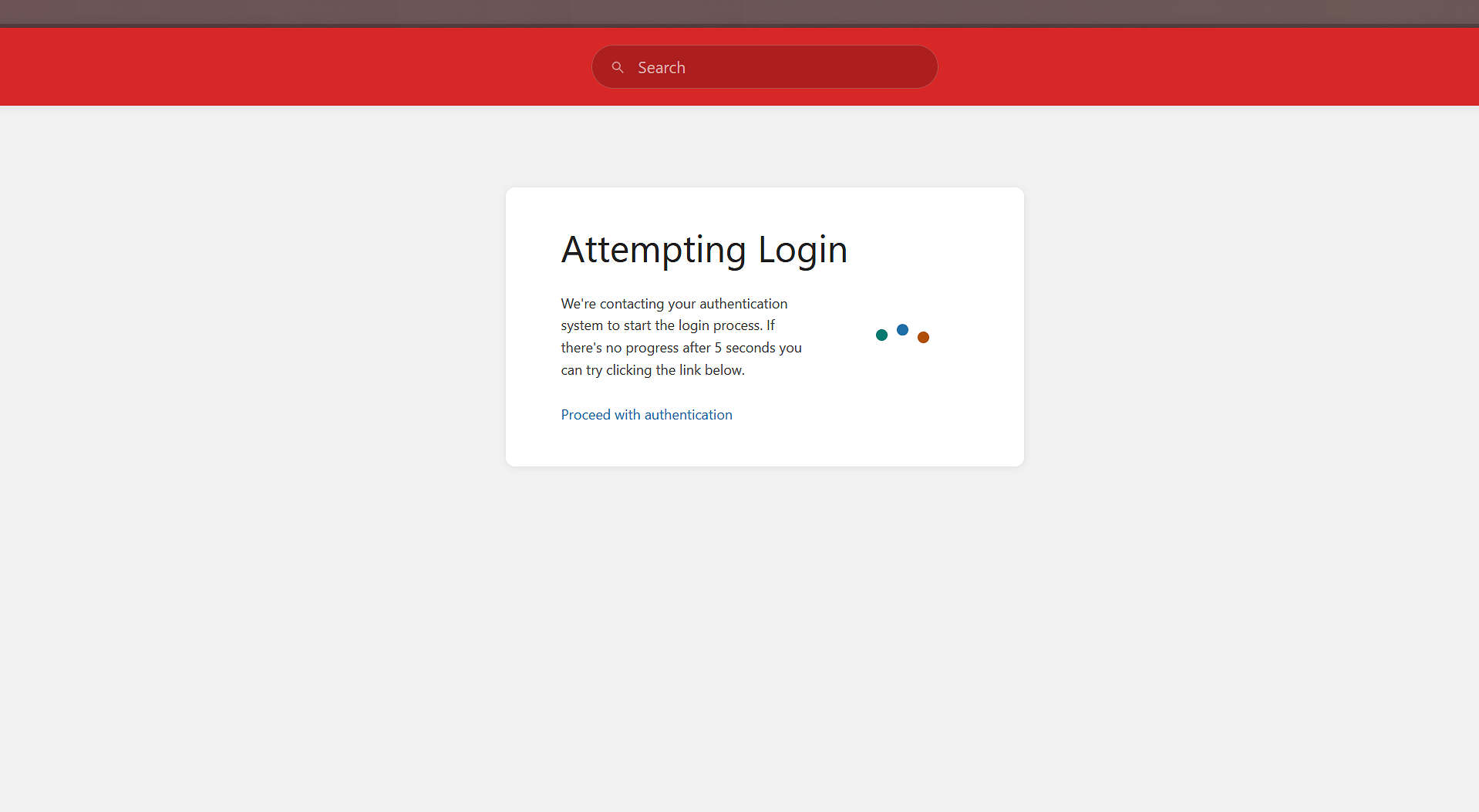Click the red navigation header bar
This screenshot has width=1479, height=812.
point(308,67)
